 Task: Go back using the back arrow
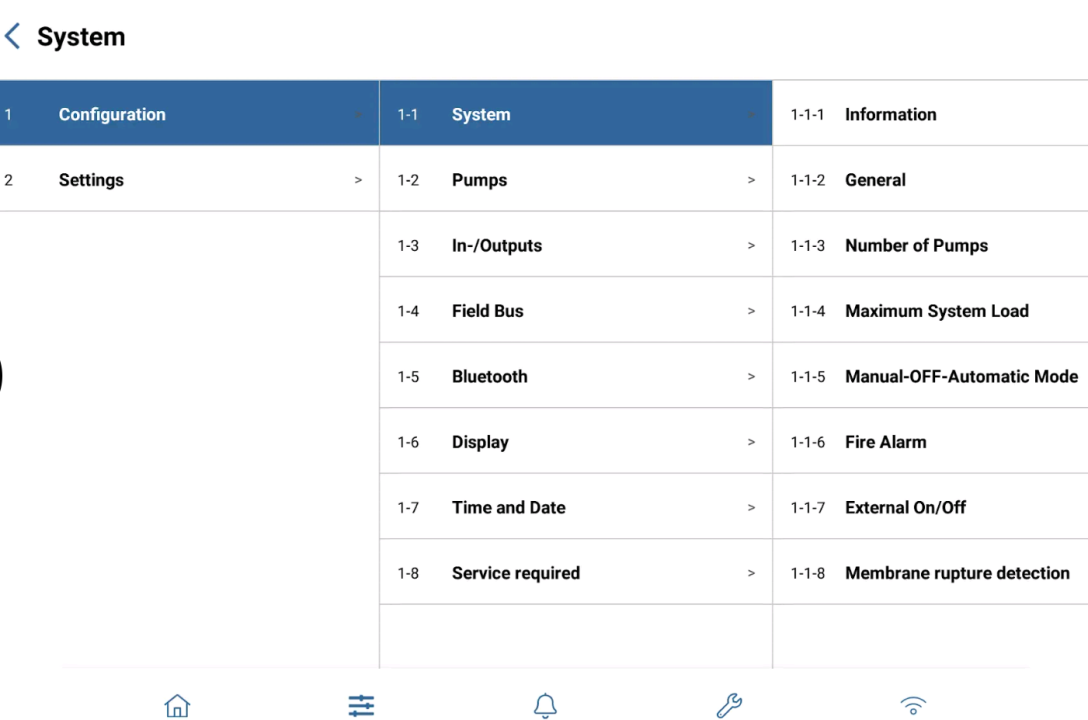(12, 36)
